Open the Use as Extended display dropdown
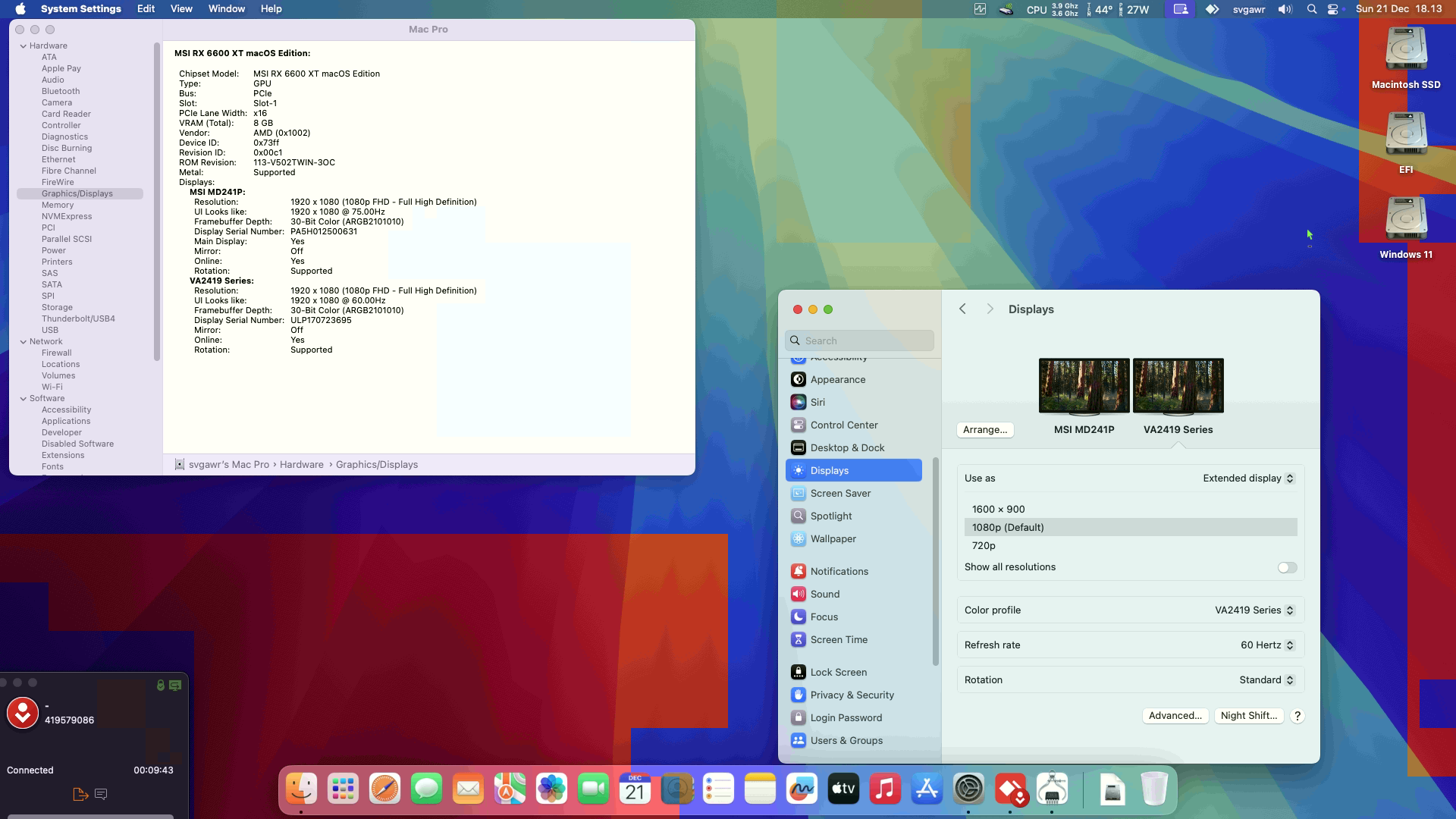Screen dimensions: 1456x819 (1248, 479)
